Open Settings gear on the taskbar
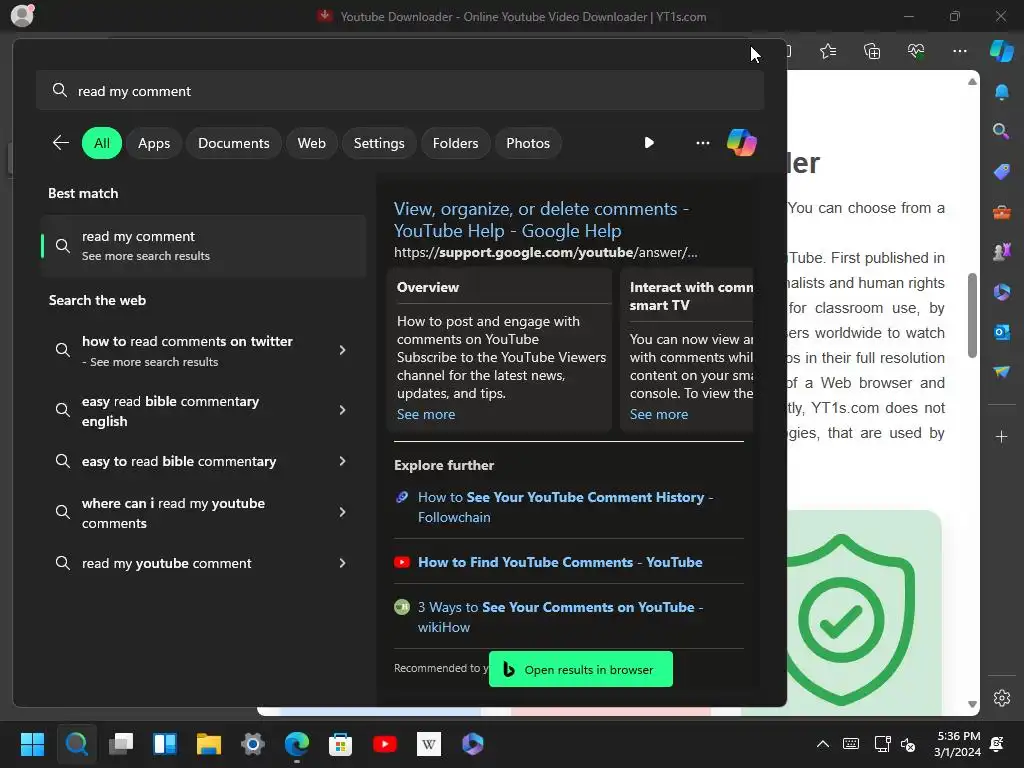 (x=253, y=744)
